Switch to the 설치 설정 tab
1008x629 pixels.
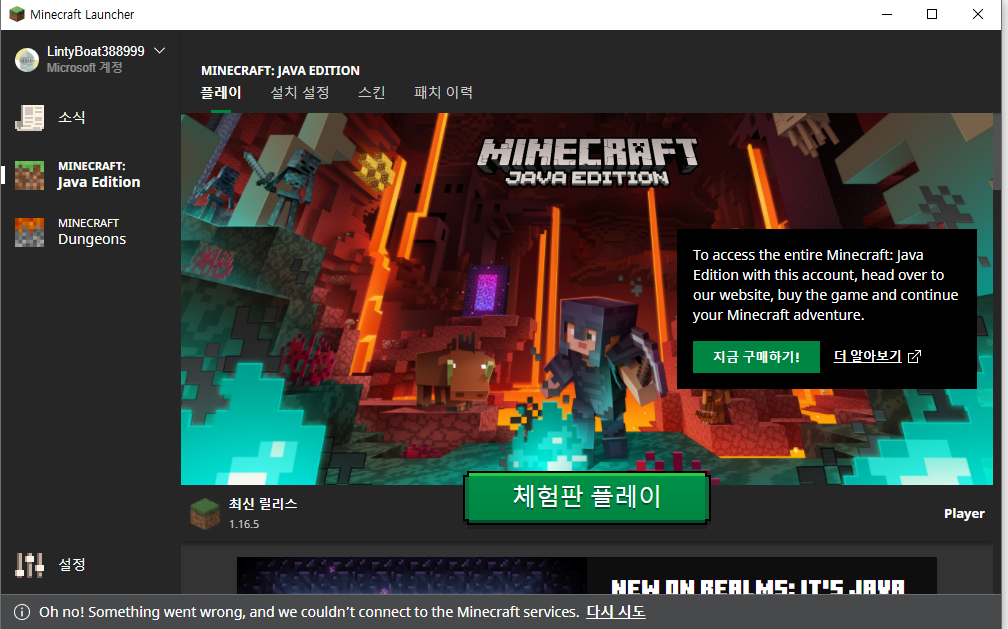point(300,93)
